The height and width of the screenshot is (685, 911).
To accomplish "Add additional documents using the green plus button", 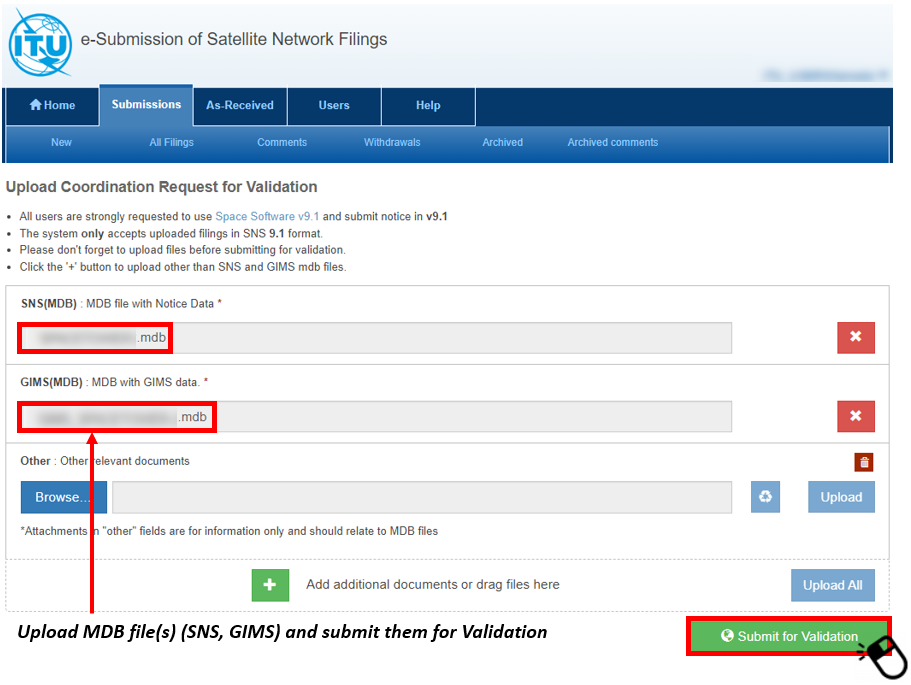I will (x=270, y=585).
